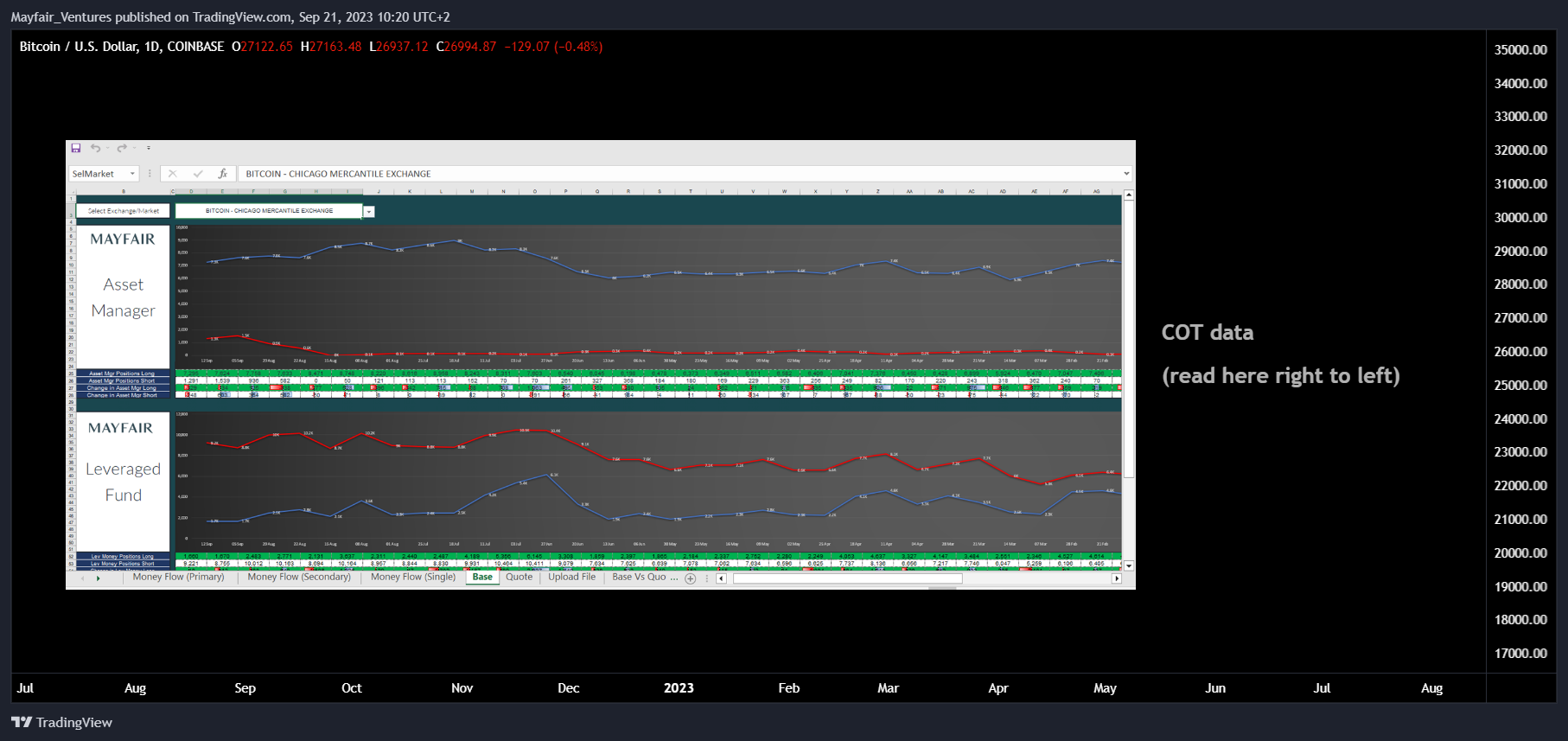Click the formula bar Enter checkmark icon

pos(198,174)
